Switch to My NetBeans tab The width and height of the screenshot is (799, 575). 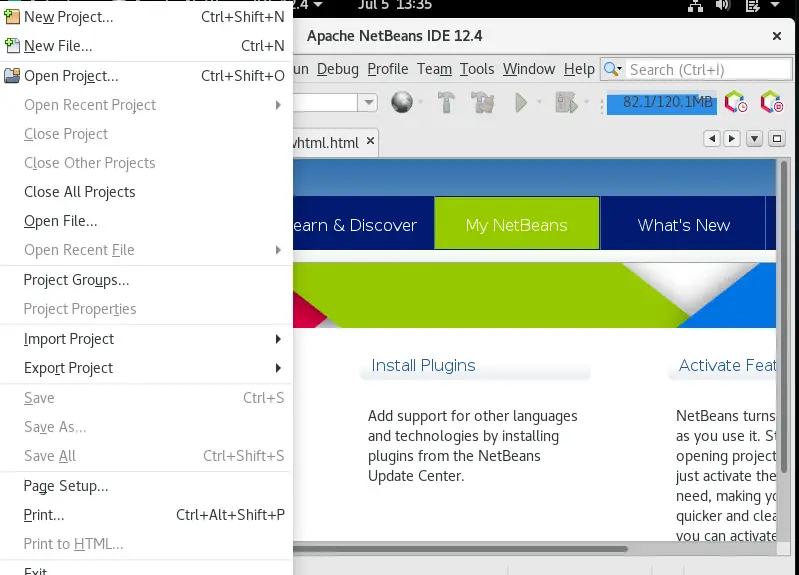coord(516,224)
